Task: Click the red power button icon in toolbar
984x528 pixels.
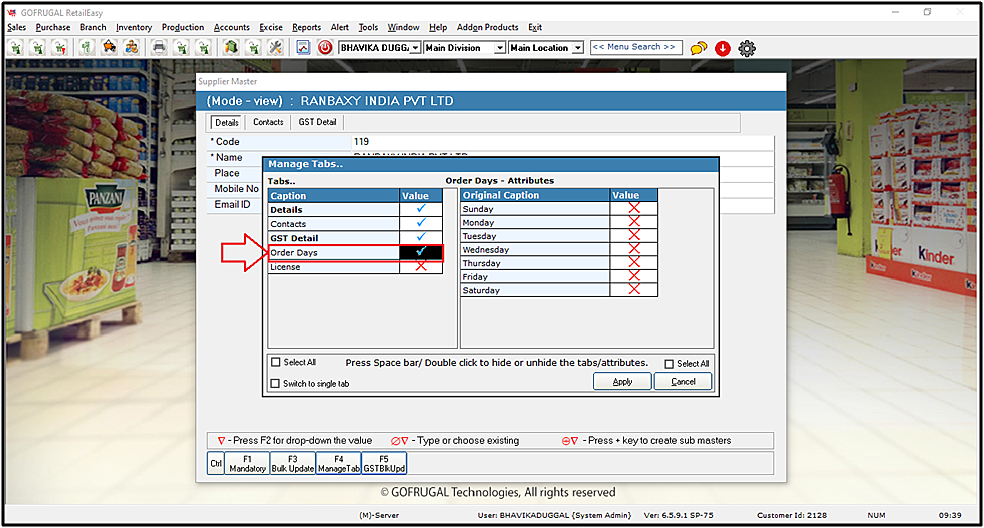Action: 325,47
